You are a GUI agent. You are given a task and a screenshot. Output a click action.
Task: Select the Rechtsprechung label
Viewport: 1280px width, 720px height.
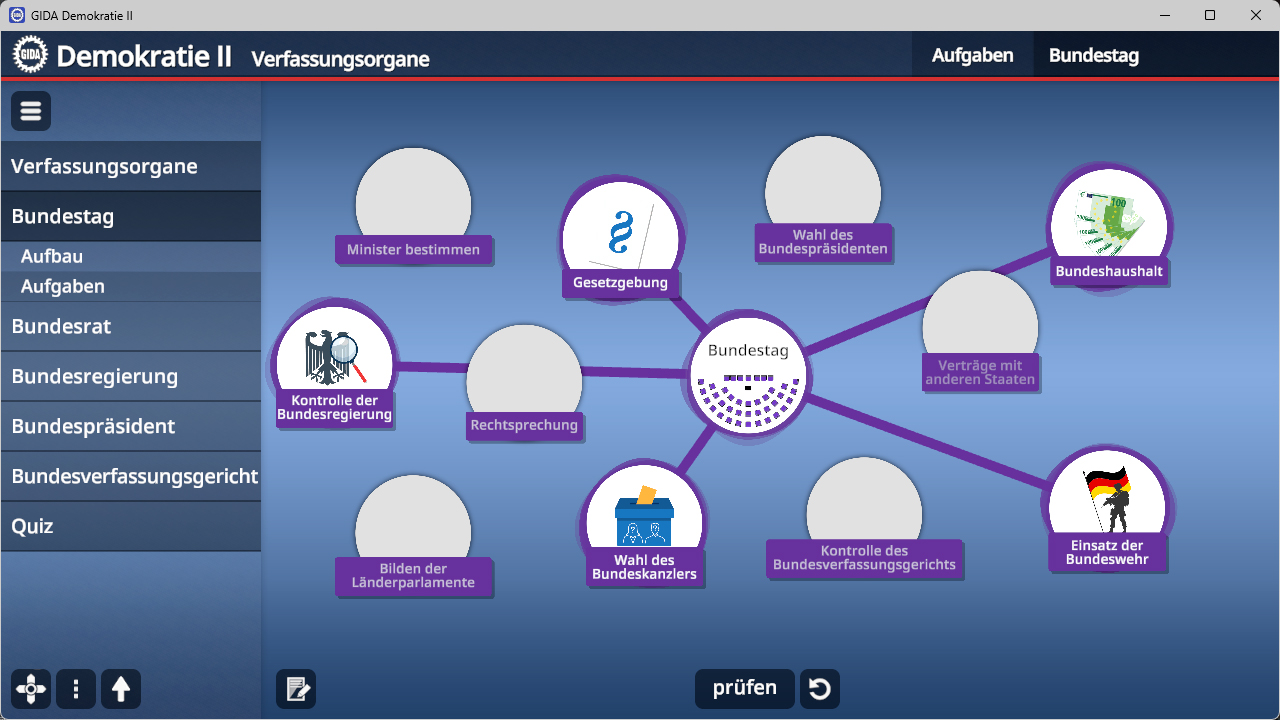click(x=524, y=425)
